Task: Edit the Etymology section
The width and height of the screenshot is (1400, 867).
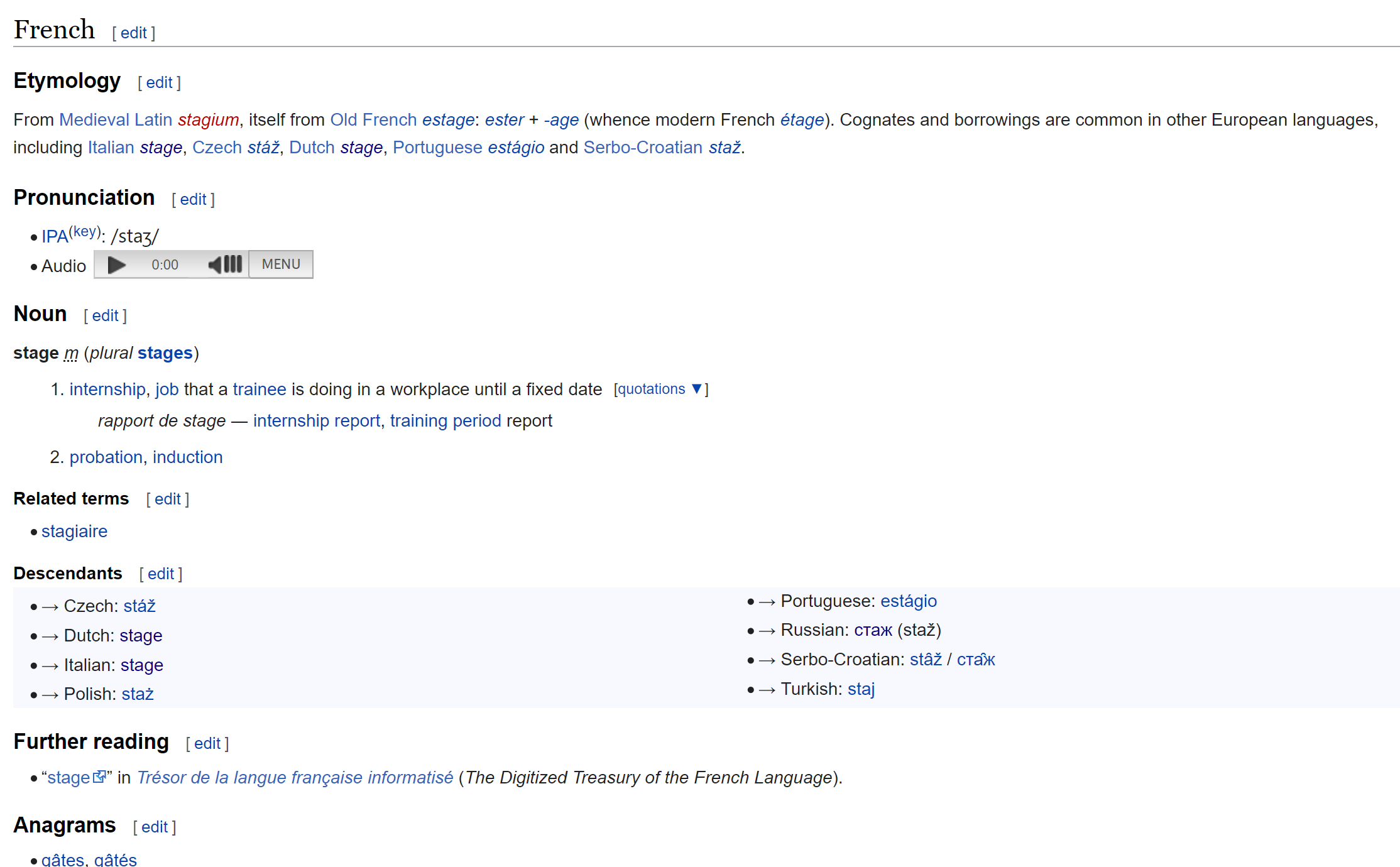Action: tap(159, 82)
